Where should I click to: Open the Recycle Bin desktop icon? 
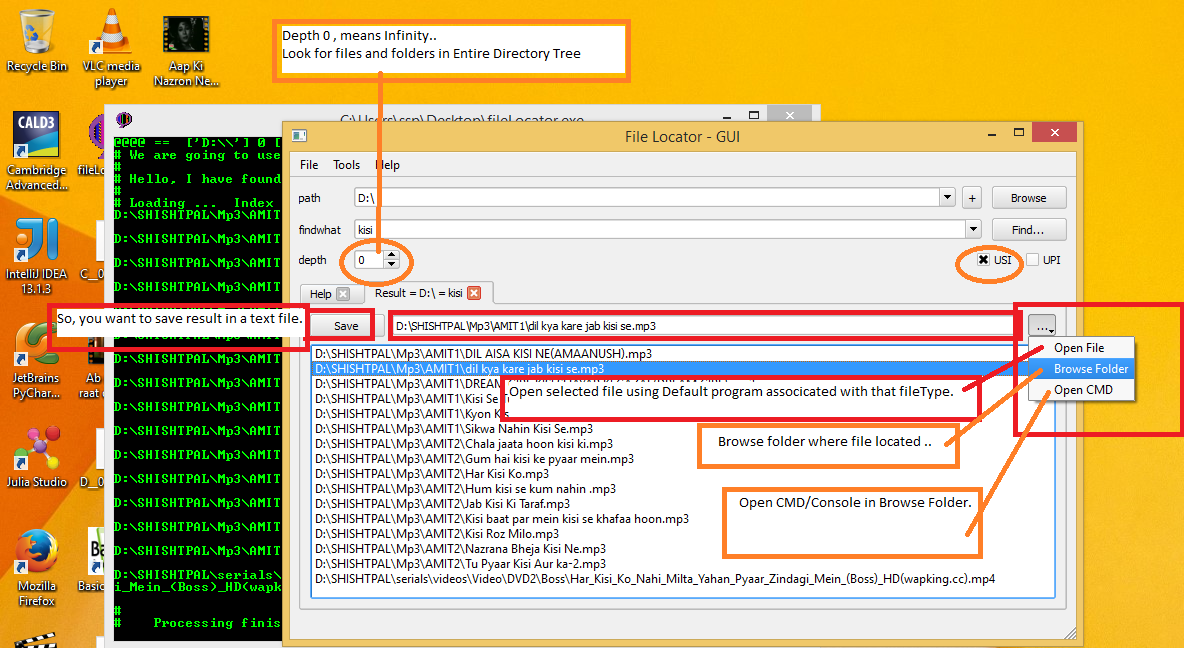(x=36, y=42)
